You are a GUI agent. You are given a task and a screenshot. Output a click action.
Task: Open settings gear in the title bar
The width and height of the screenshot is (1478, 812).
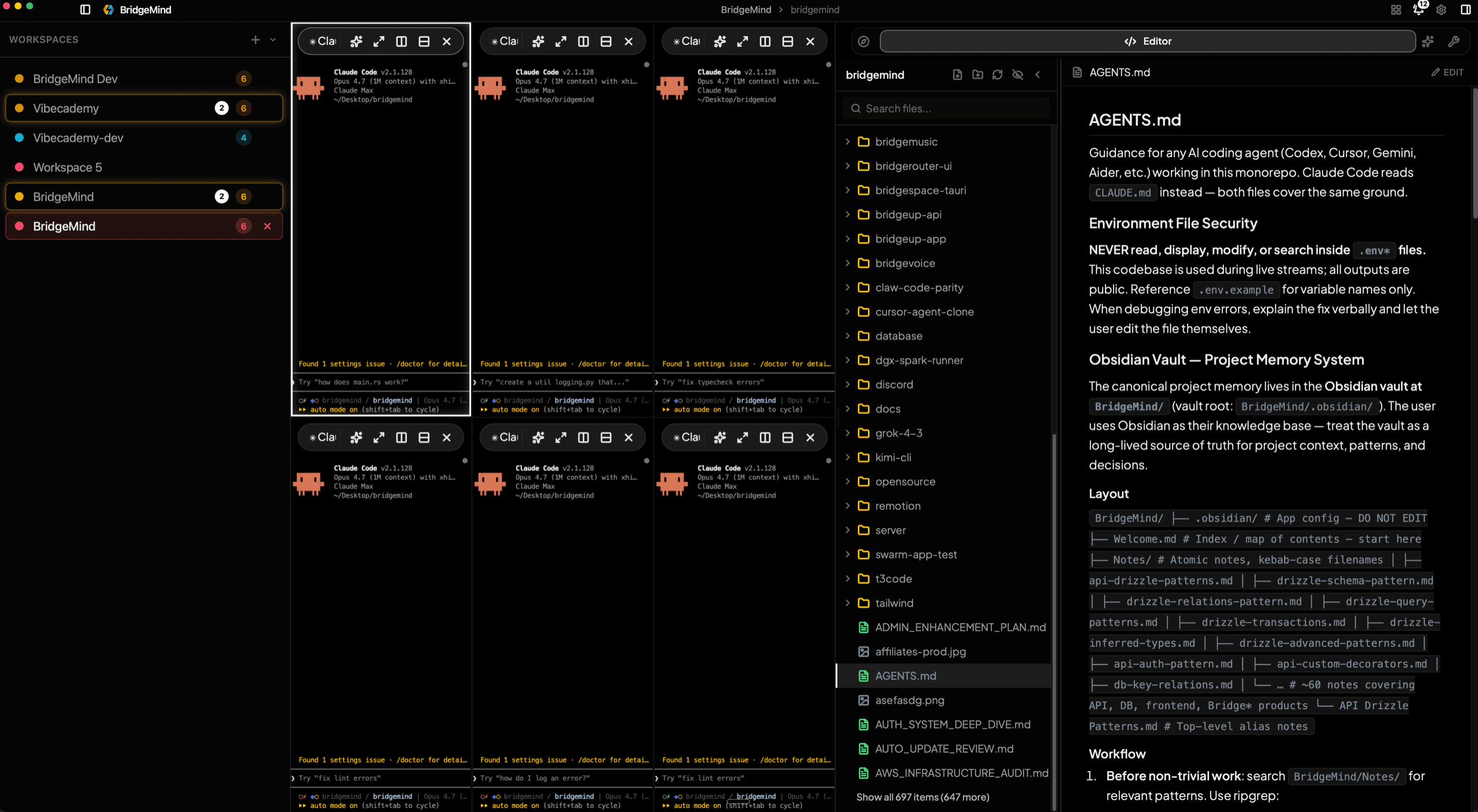tap(1441, 10)
